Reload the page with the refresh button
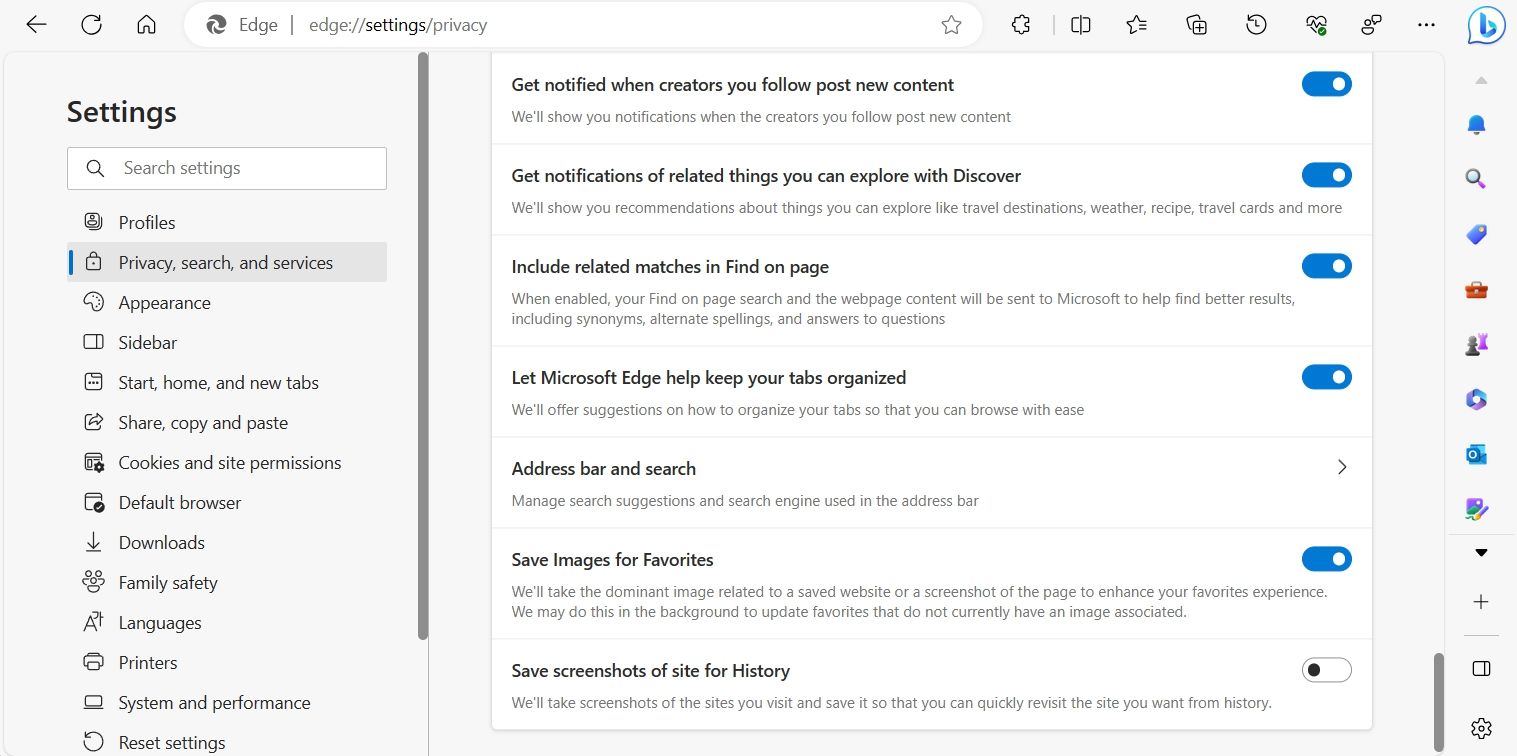This screenshot has height=756, width=1517. coord(91,25)
